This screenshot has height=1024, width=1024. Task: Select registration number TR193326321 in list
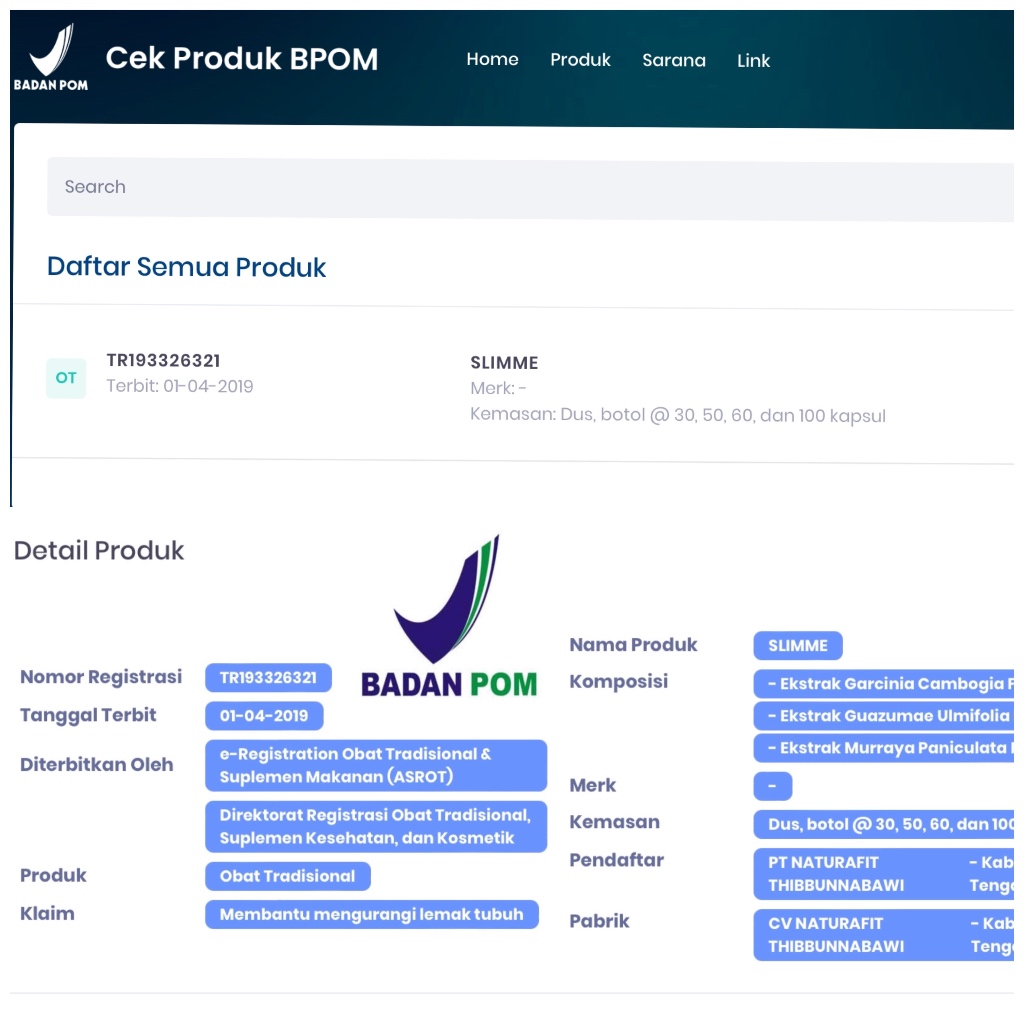(163, 360)
